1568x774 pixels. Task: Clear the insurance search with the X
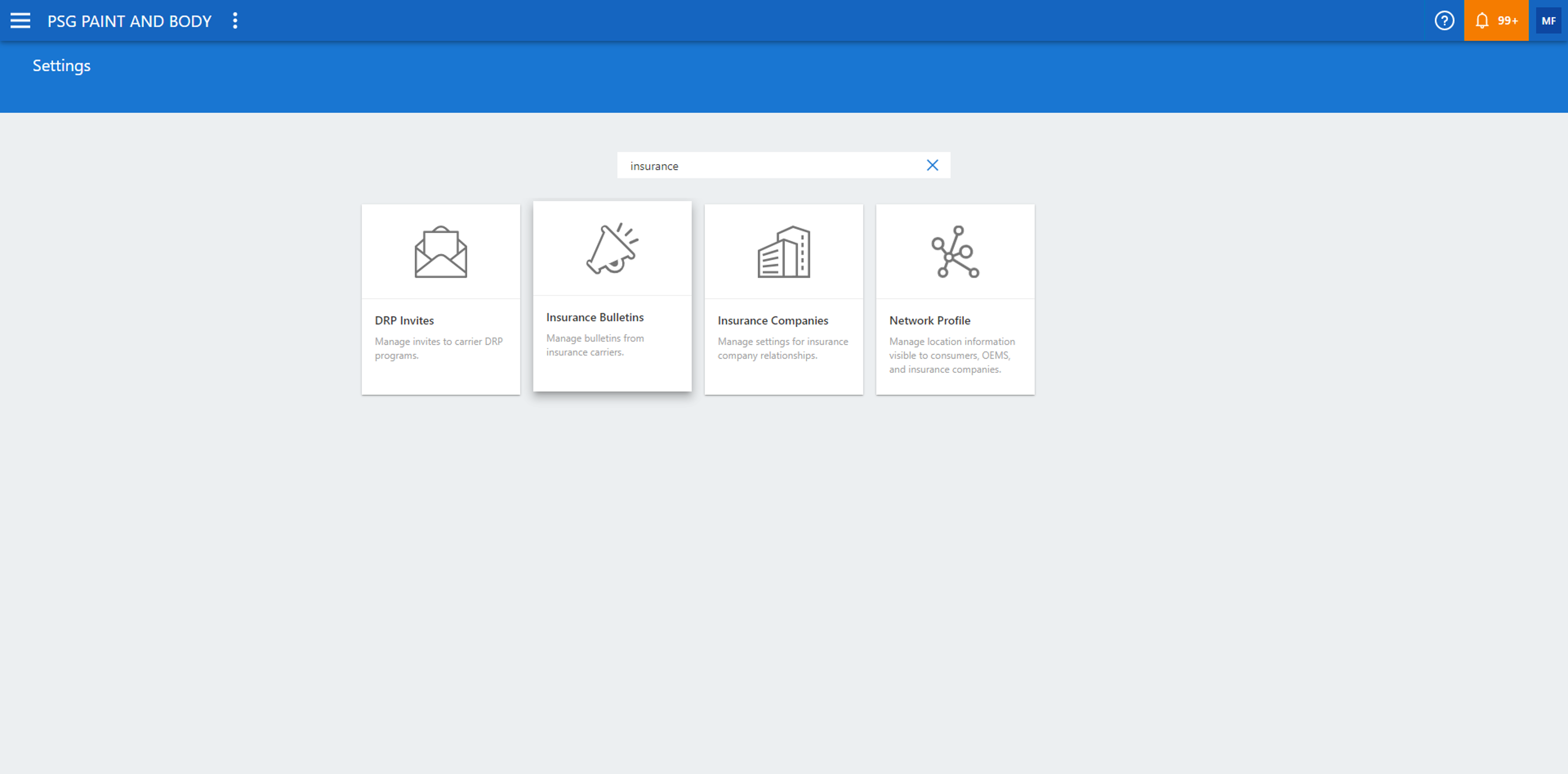click(932, 166)
